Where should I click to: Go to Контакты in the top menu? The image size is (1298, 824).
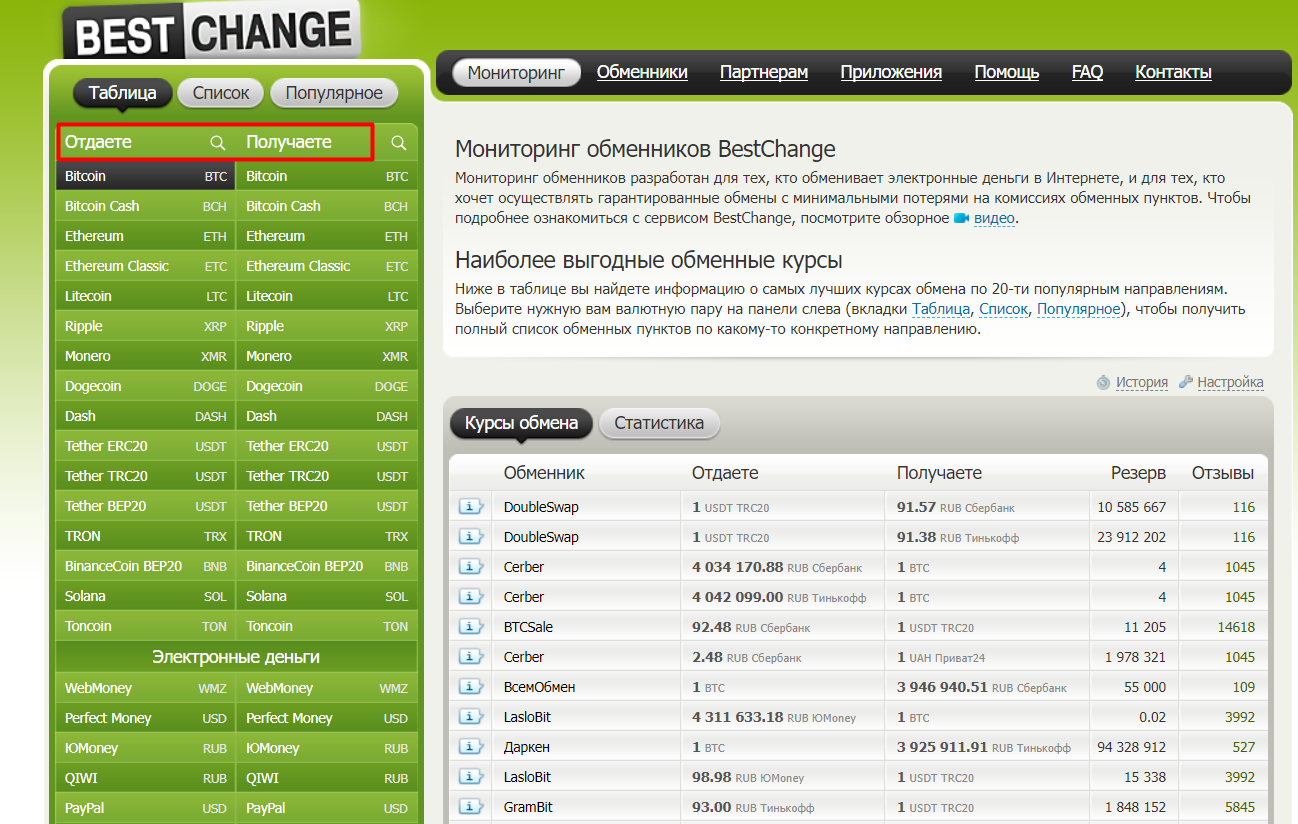pyautogui.click(x=1173, y=72)
